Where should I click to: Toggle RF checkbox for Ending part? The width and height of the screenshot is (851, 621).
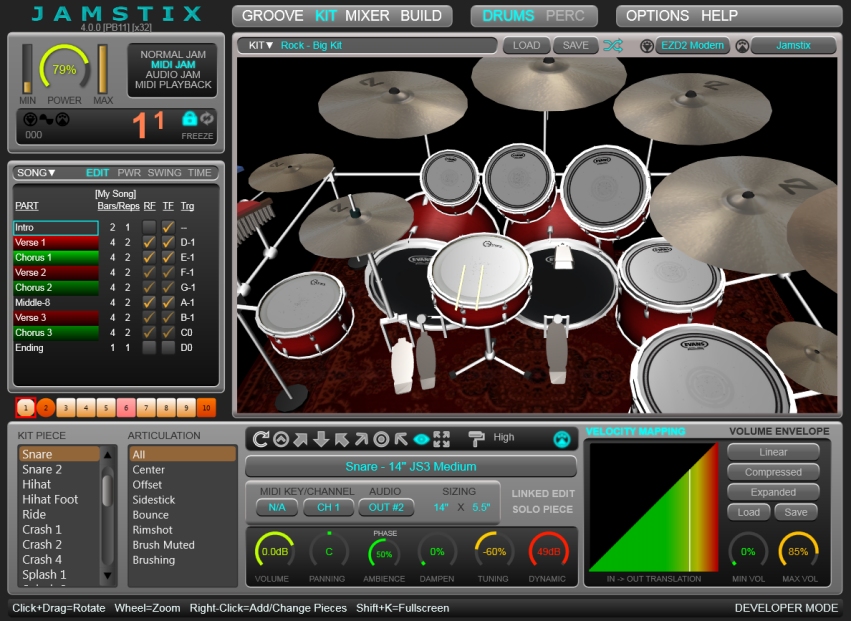click(x=149, y=347)
